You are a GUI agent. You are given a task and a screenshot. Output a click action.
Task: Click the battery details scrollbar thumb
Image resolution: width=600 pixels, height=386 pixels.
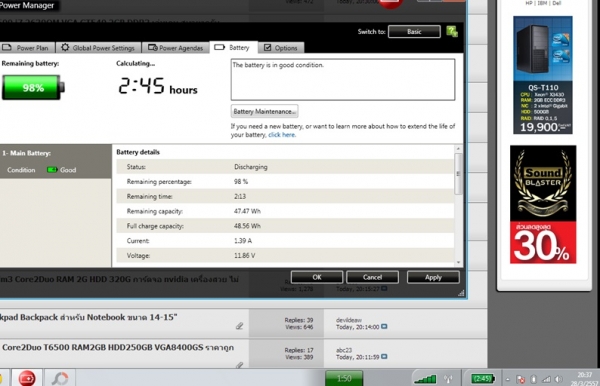458,174
